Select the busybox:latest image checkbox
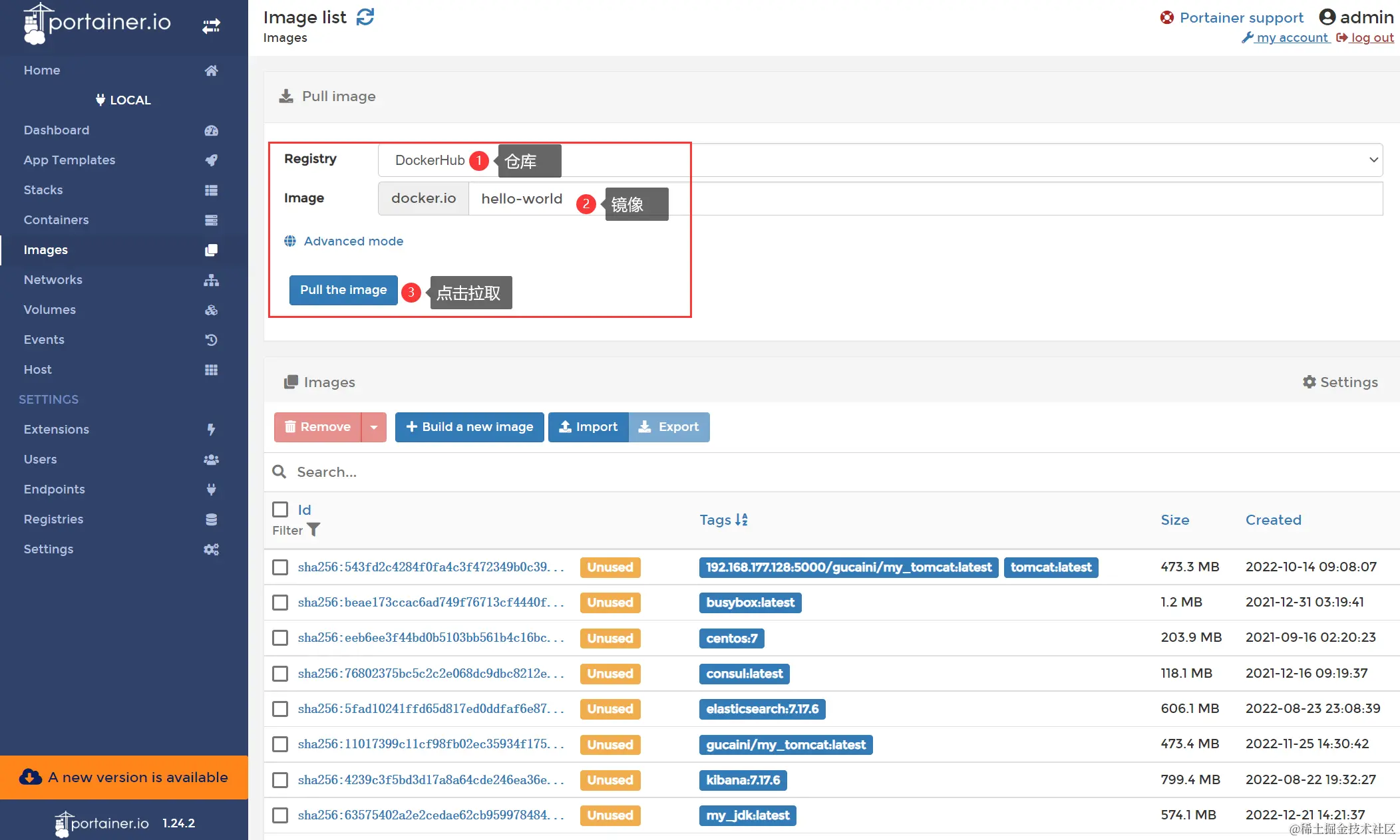 click(280, 603)
